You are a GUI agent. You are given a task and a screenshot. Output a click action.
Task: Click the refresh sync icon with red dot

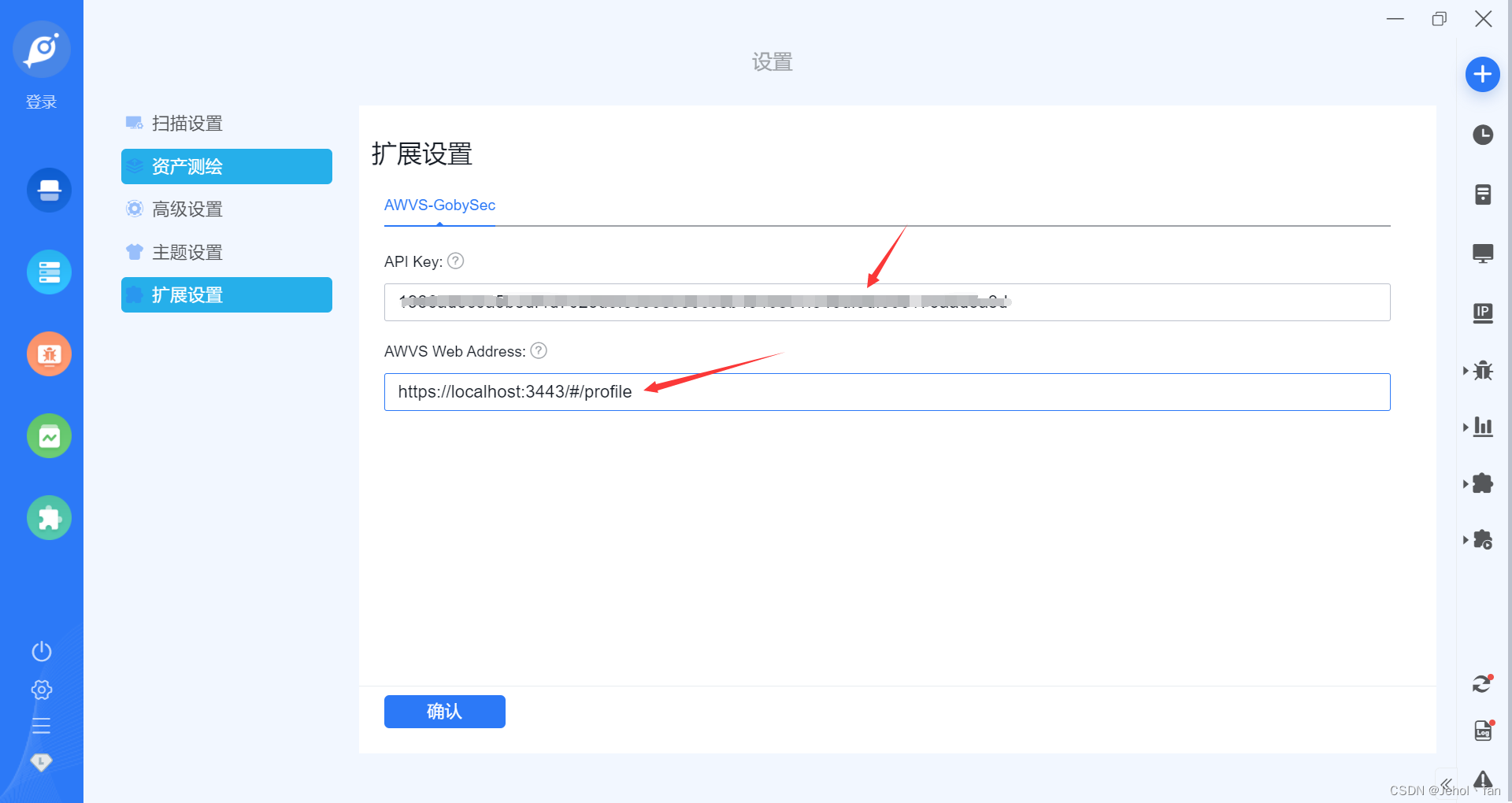[1483, 684]
